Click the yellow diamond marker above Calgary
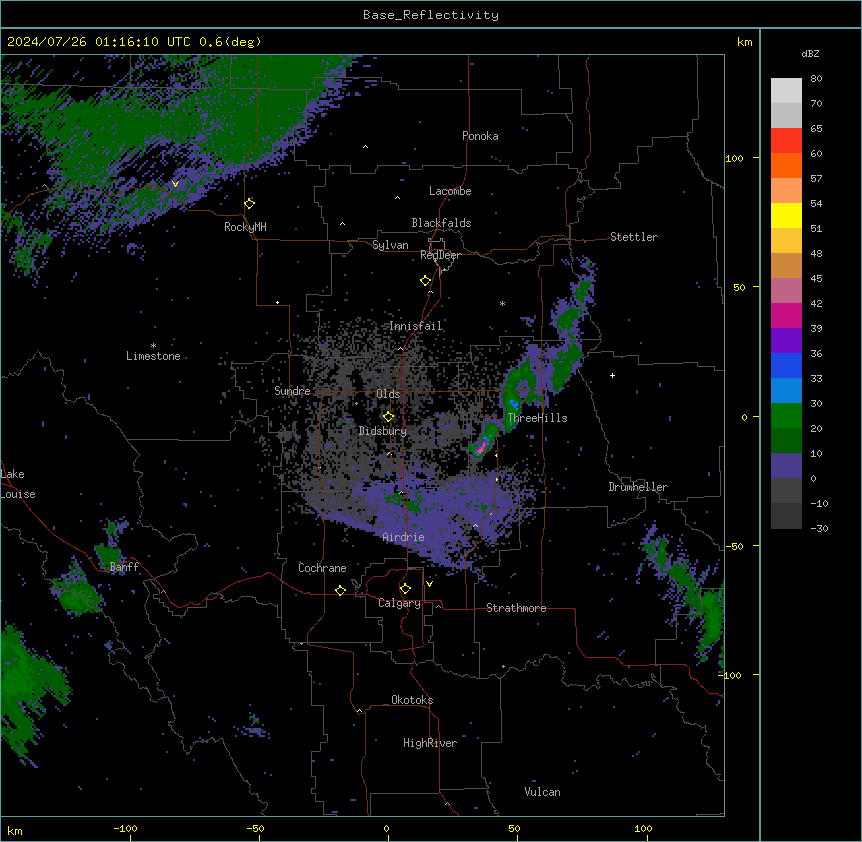Viewport: 862px width, 842px height. [405, 589]
